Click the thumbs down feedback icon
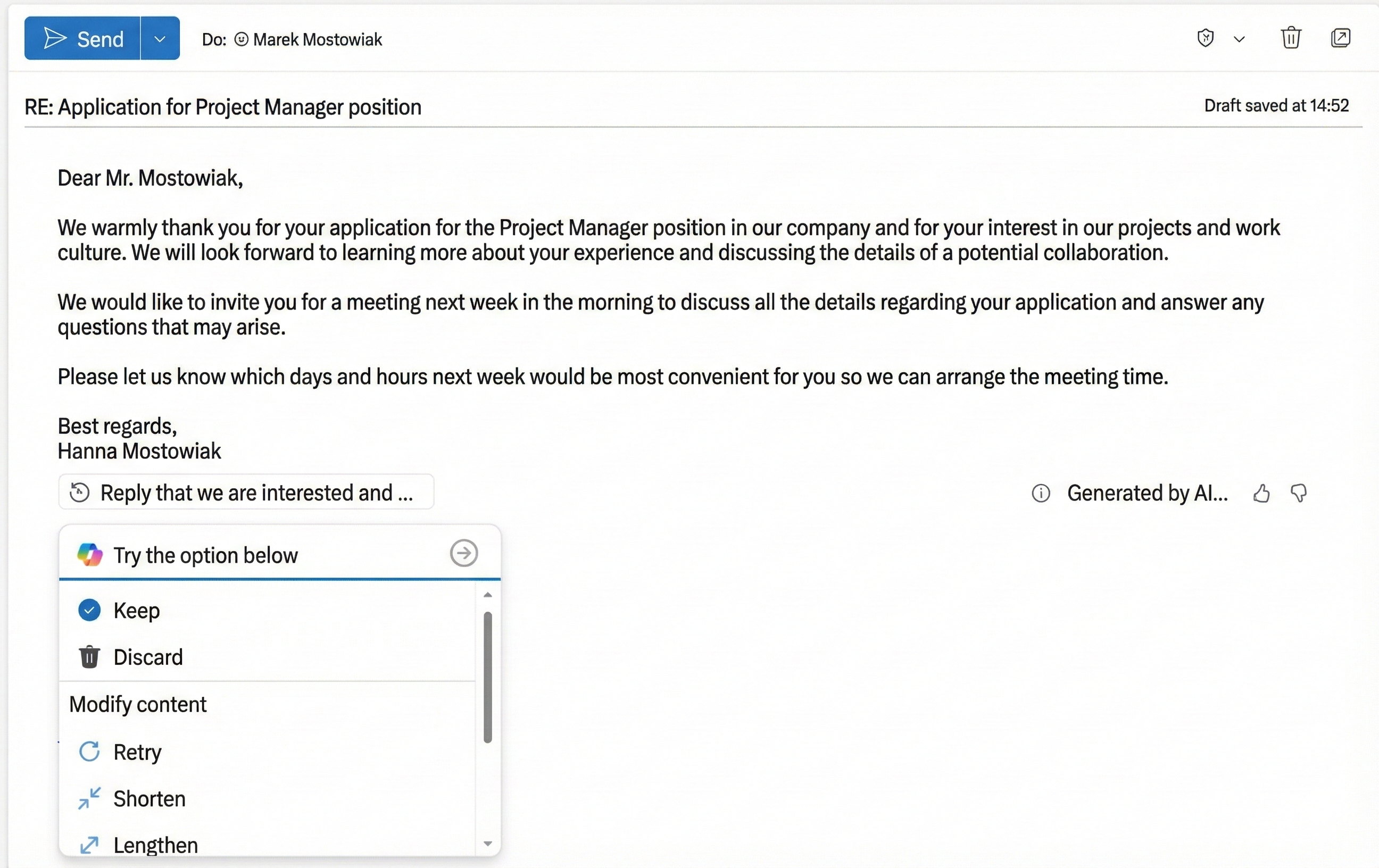This screenshot has height=868, width=1379. (x=1299, y=493)
